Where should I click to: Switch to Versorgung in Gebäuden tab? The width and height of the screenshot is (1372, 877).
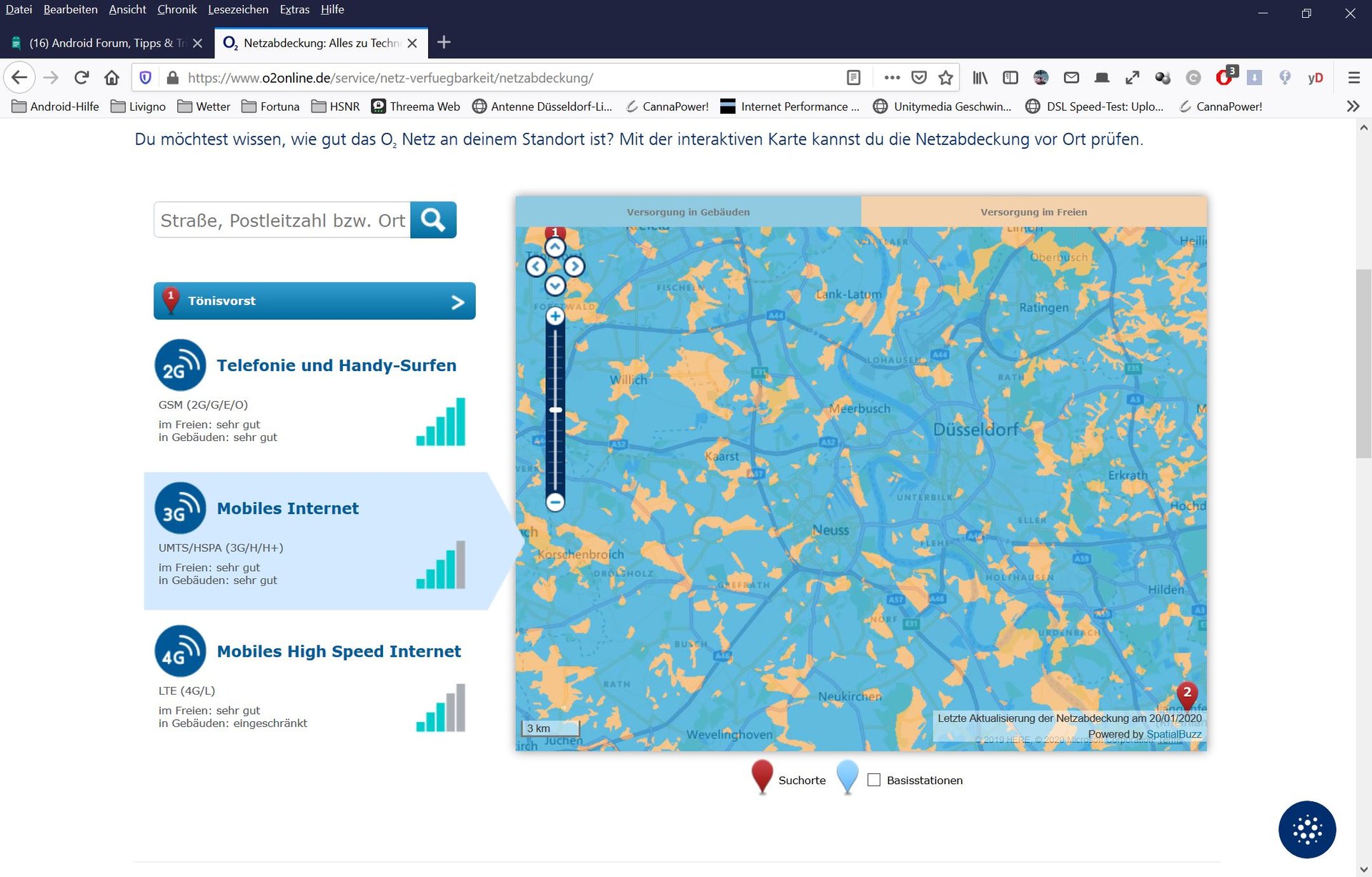[x=688, y=212]
